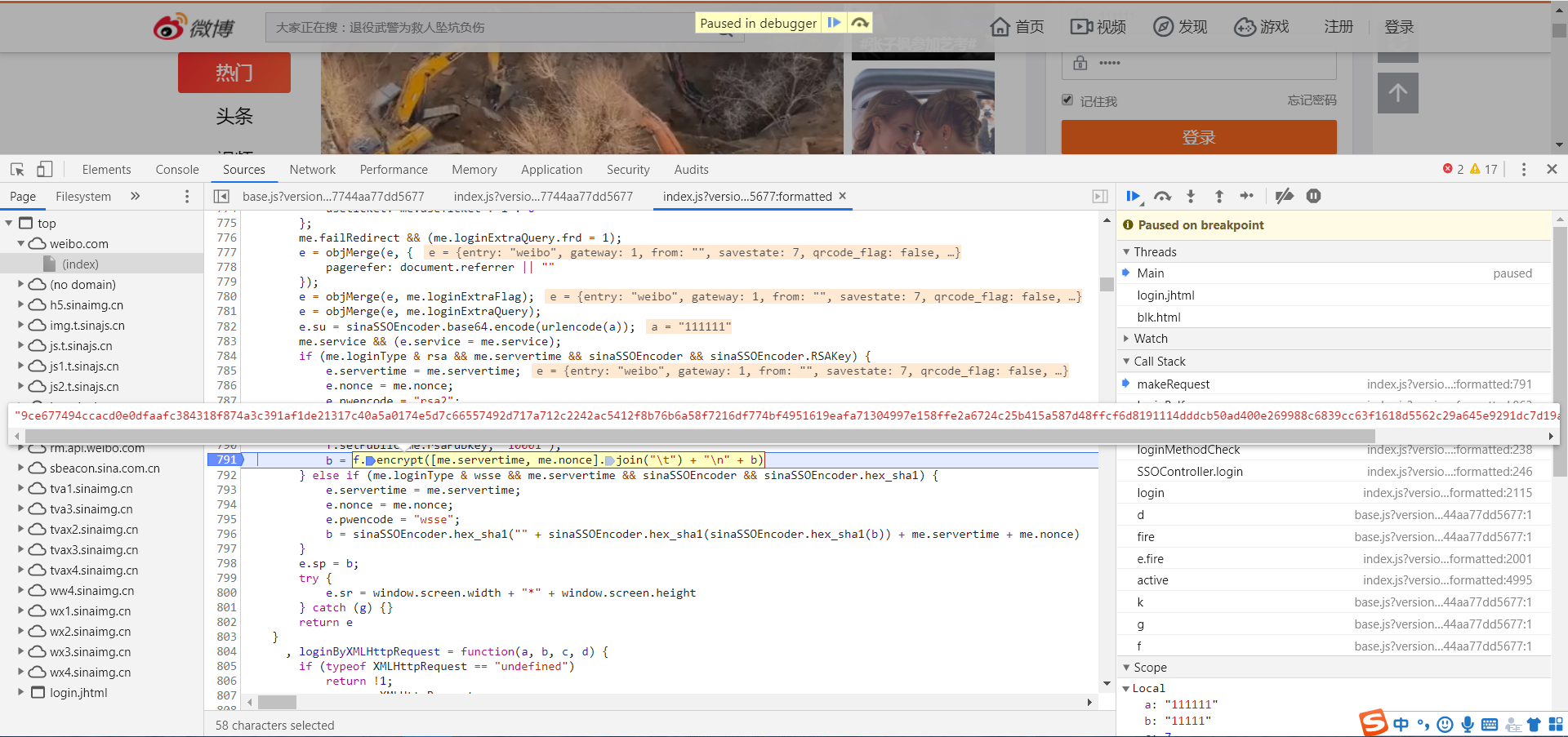The height and width of the screenshot is (737, 1568).
Task: Click the step icon in debugger toolbar
Action: (x=1246, y=196)
